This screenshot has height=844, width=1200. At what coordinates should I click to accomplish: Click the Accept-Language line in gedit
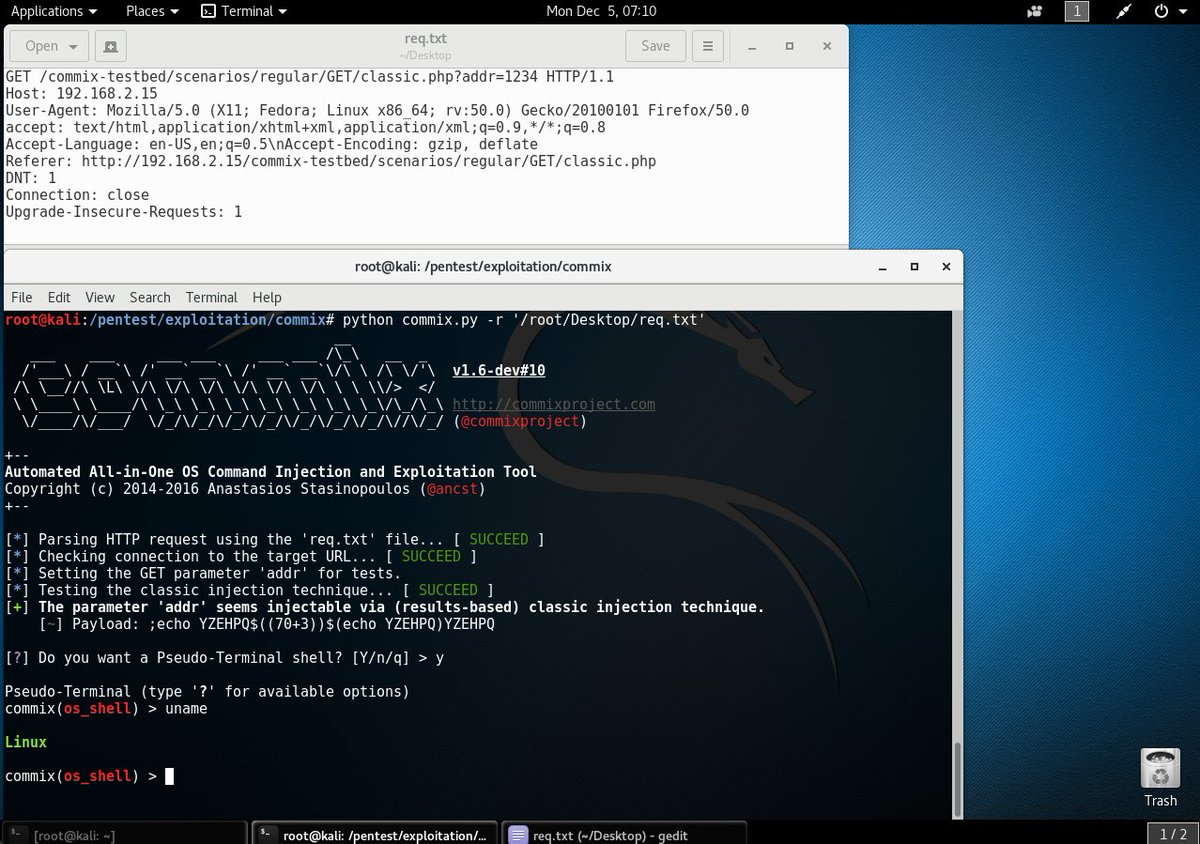pyautogui.click(x=271, y=144)
